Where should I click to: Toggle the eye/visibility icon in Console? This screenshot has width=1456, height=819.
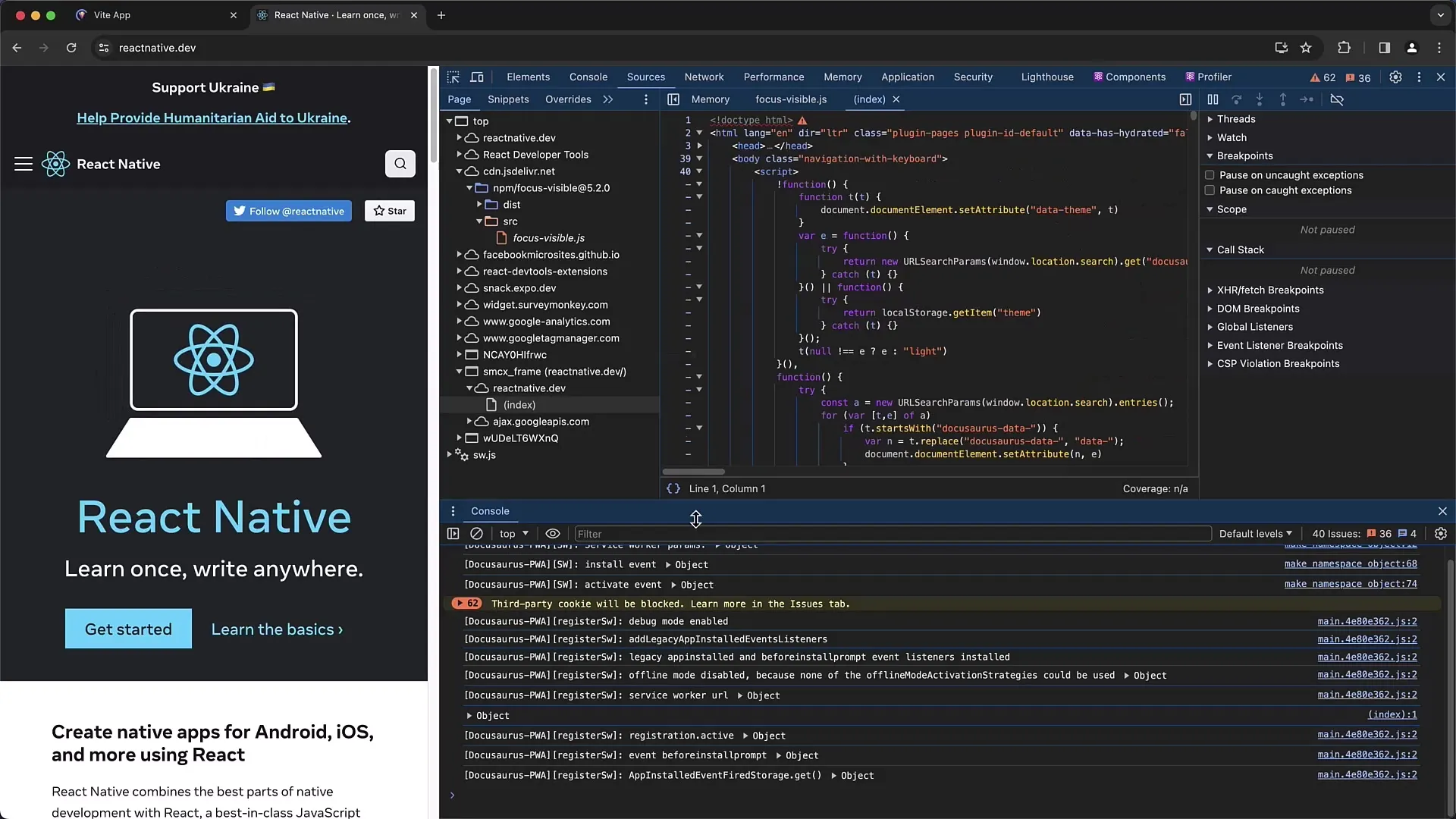coord(552,533)
